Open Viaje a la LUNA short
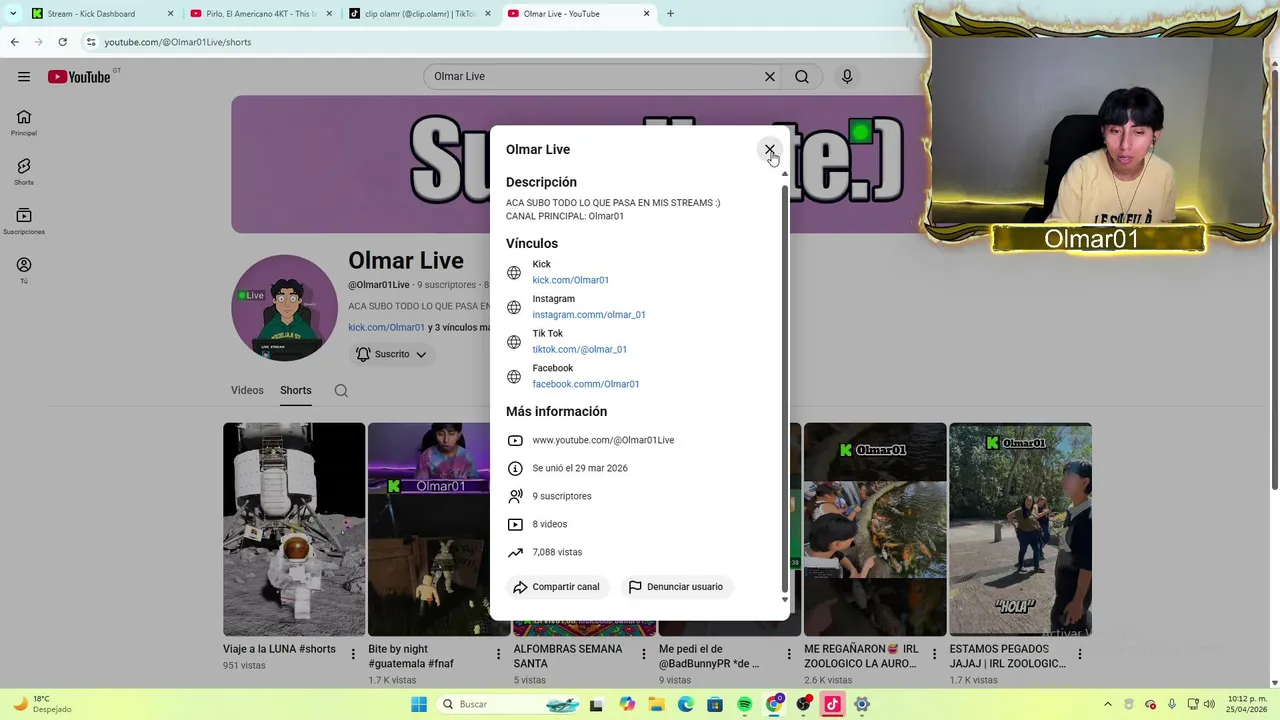 click(294, 529)
